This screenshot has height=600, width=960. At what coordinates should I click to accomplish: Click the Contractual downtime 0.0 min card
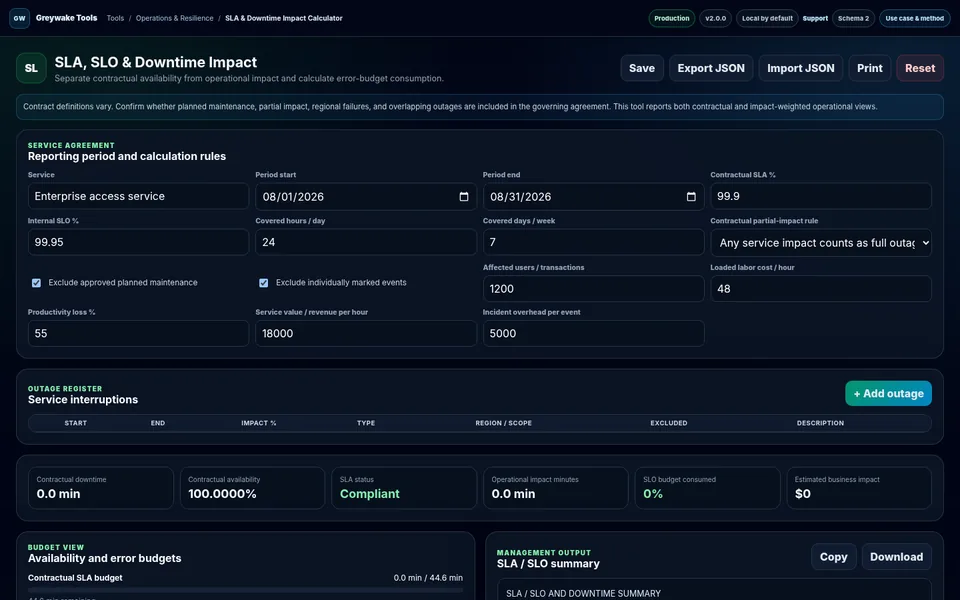click(101, 488)
